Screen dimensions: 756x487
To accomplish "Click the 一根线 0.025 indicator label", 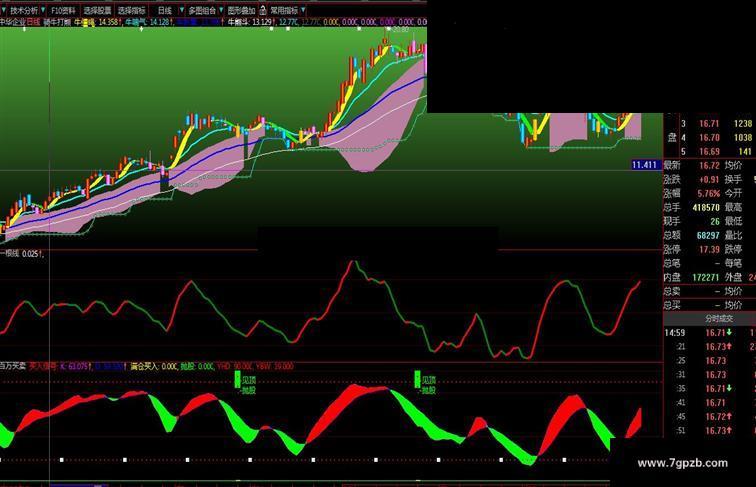I will click(22, 254).
